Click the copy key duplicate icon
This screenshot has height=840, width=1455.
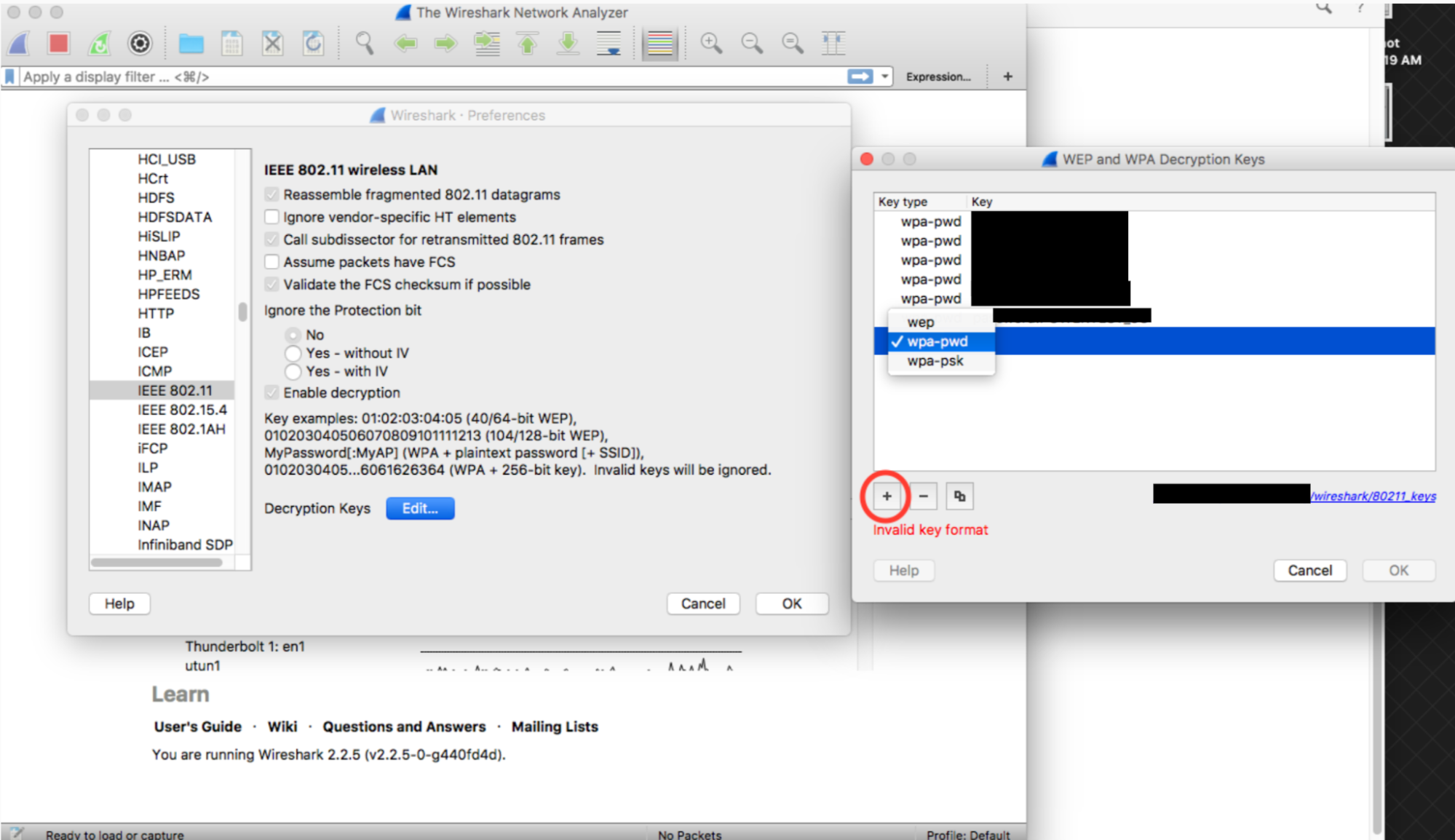958,495
